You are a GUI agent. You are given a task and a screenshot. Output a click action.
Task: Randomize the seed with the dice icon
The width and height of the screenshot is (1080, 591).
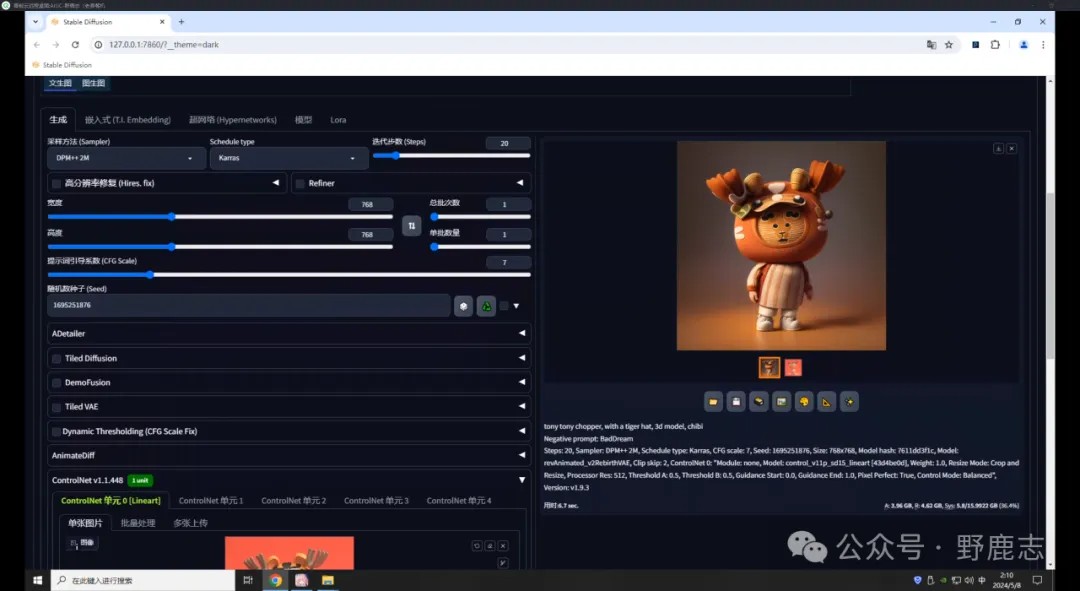click(464, 306)
